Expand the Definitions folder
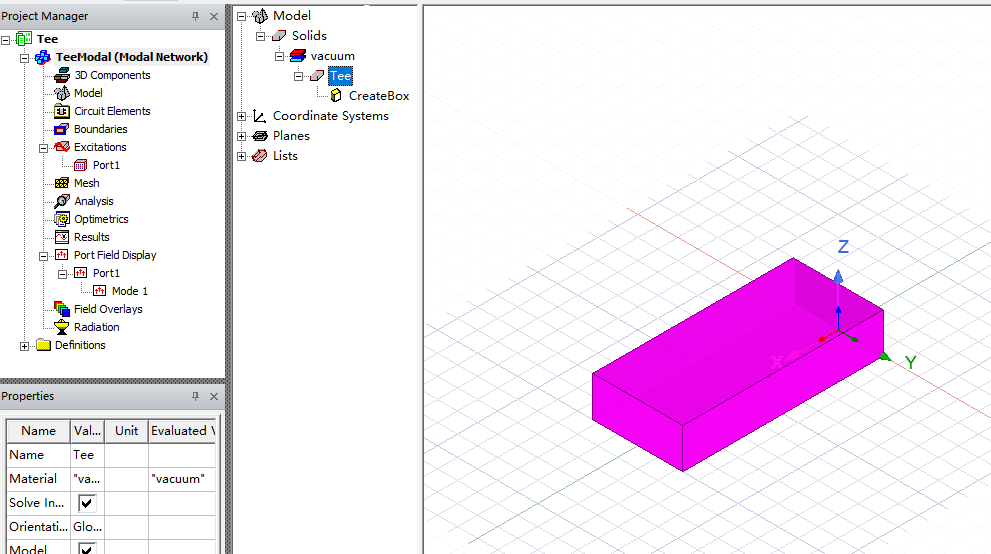This screenshot has width=991, height=554. pos(24,346)
